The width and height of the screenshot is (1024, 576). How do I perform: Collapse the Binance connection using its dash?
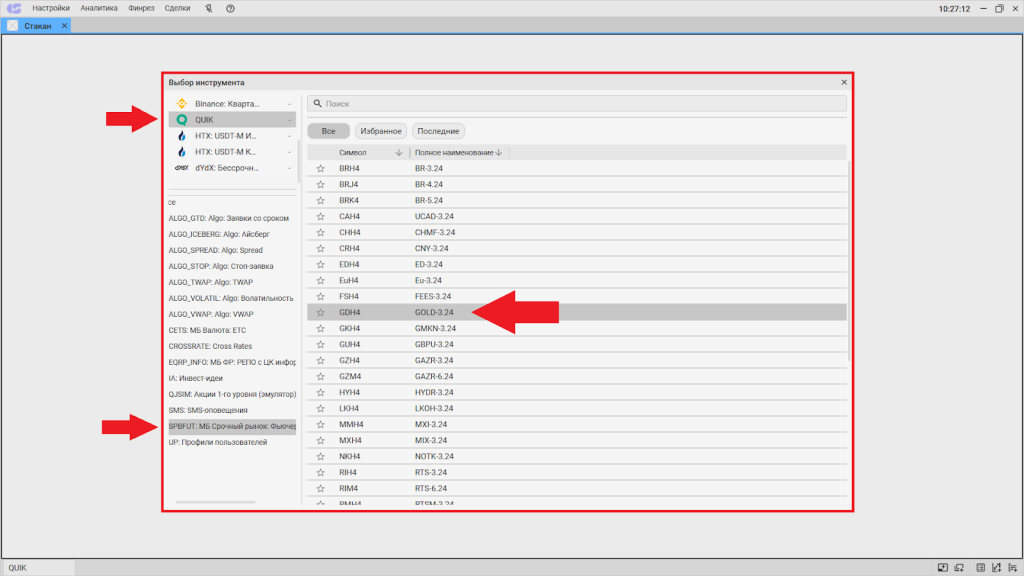pyautogui.click(x=289, y=104)
